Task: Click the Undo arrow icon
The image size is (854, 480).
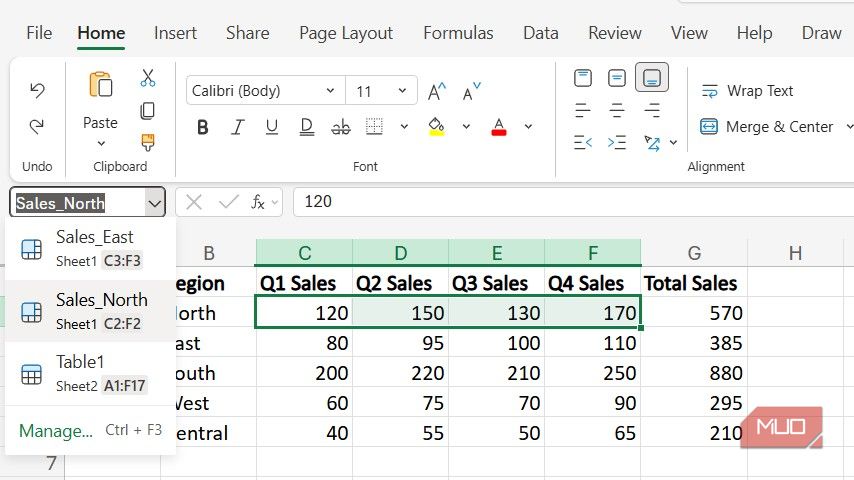Action: pos(37,90)
